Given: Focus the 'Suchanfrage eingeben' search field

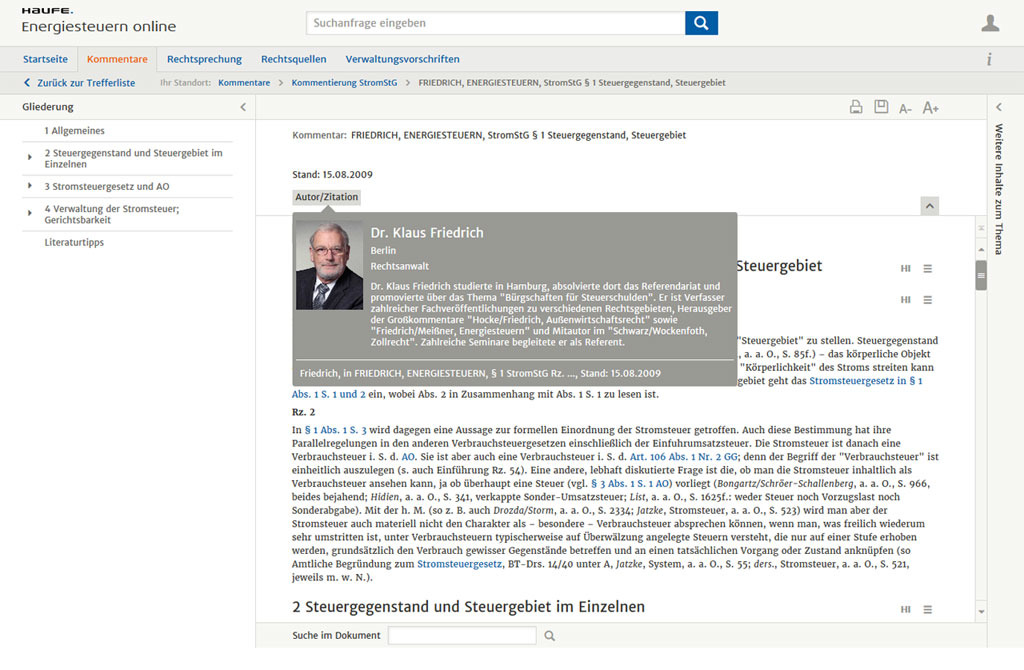Looking at the screenshot, I should point(496,23).
